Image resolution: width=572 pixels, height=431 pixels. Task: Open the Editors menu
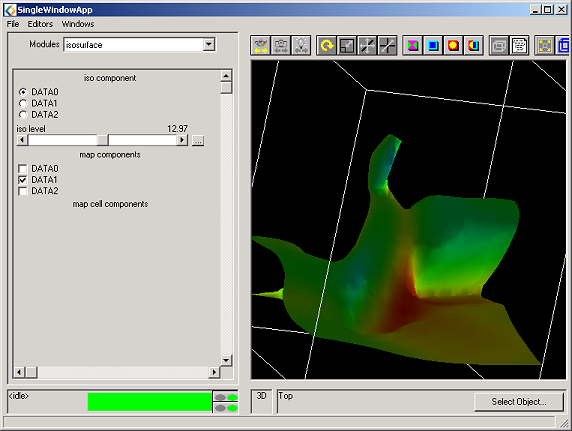pyautogui.click(x=40, y=24)
